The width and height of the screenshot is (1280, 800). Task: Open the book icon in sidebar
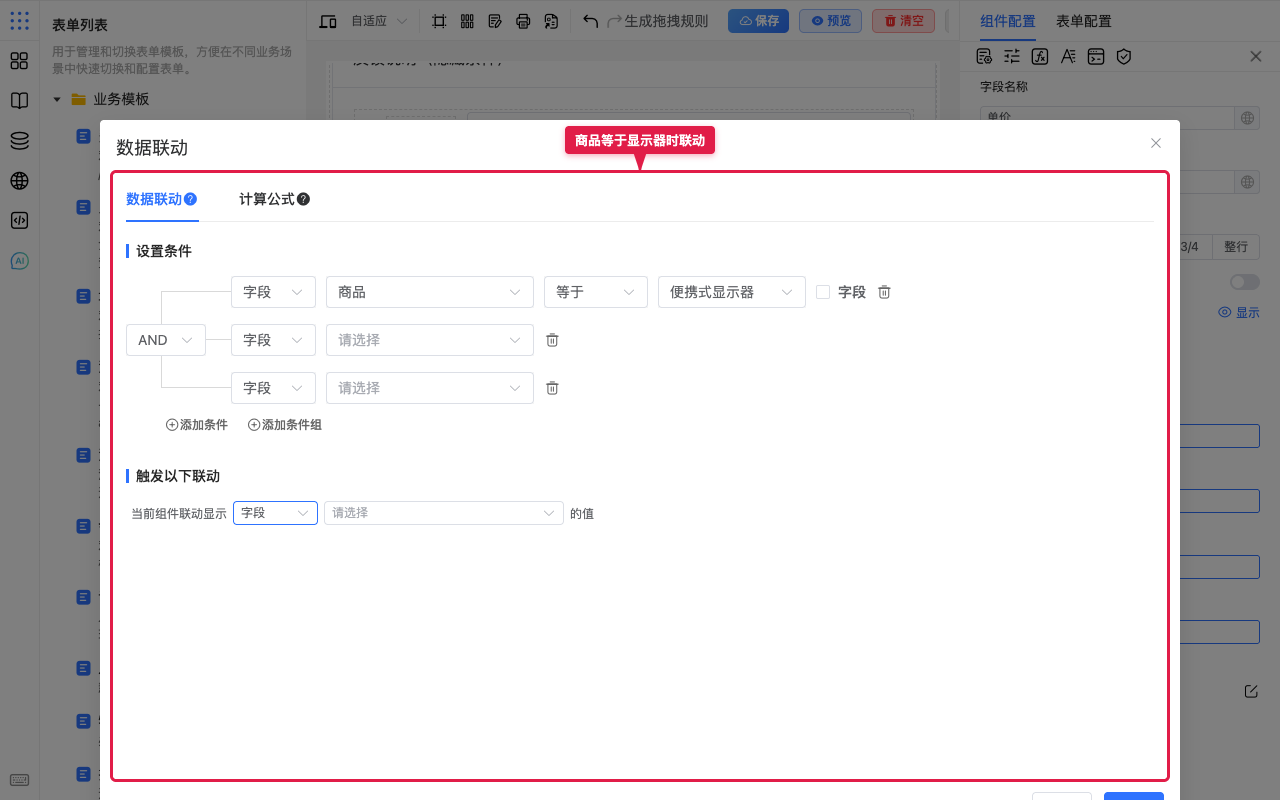pyautogui.click(x=19, y=101)
